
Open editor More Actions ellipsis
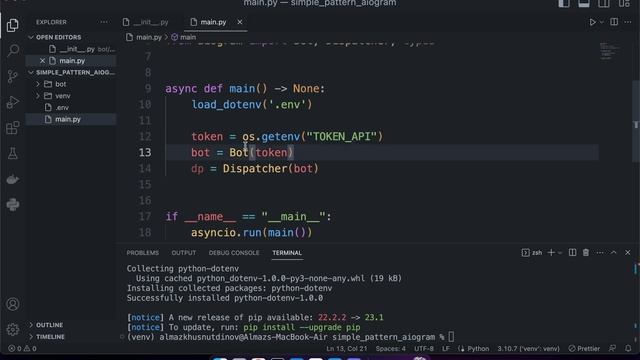628,22
